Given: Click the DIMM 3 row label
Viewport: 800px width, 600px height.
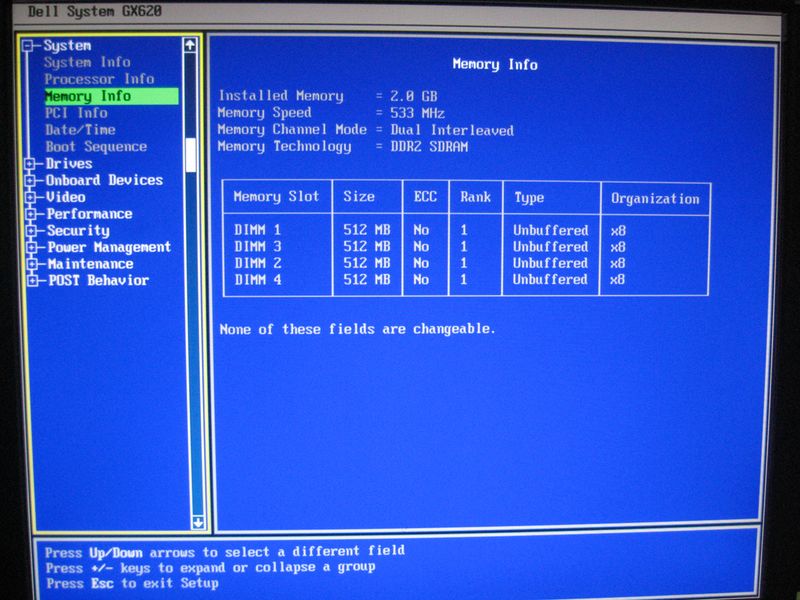Looking at the screenshot, I should pos(258,246).
